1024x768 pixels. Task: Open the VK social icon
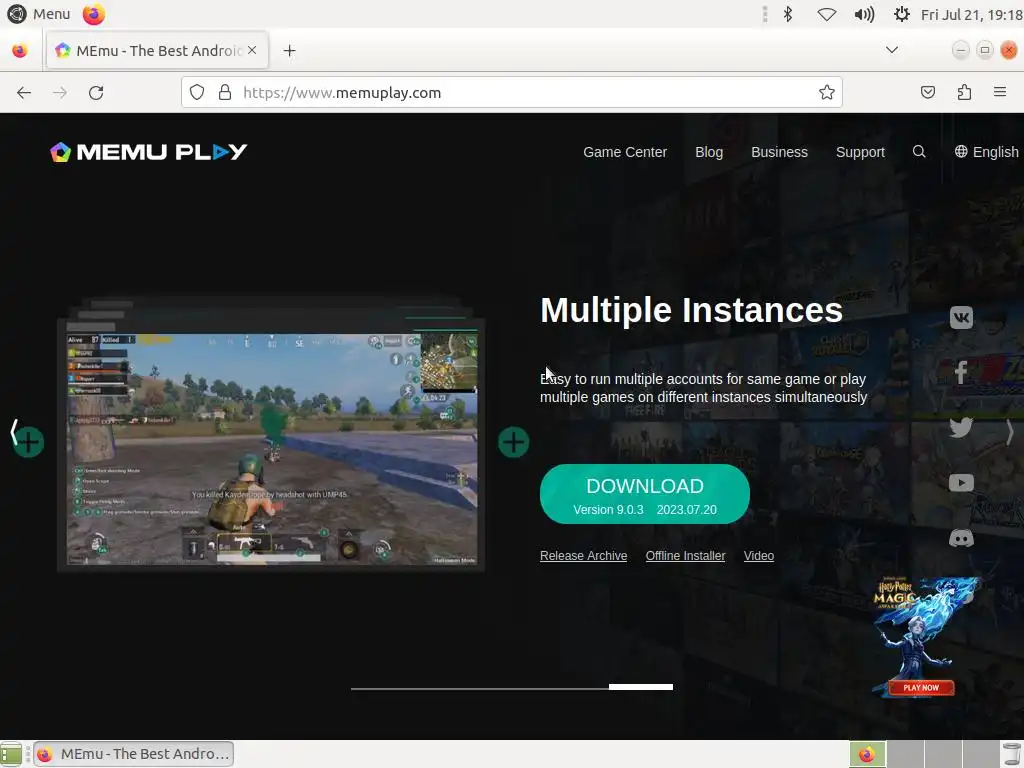click(961, 317)
